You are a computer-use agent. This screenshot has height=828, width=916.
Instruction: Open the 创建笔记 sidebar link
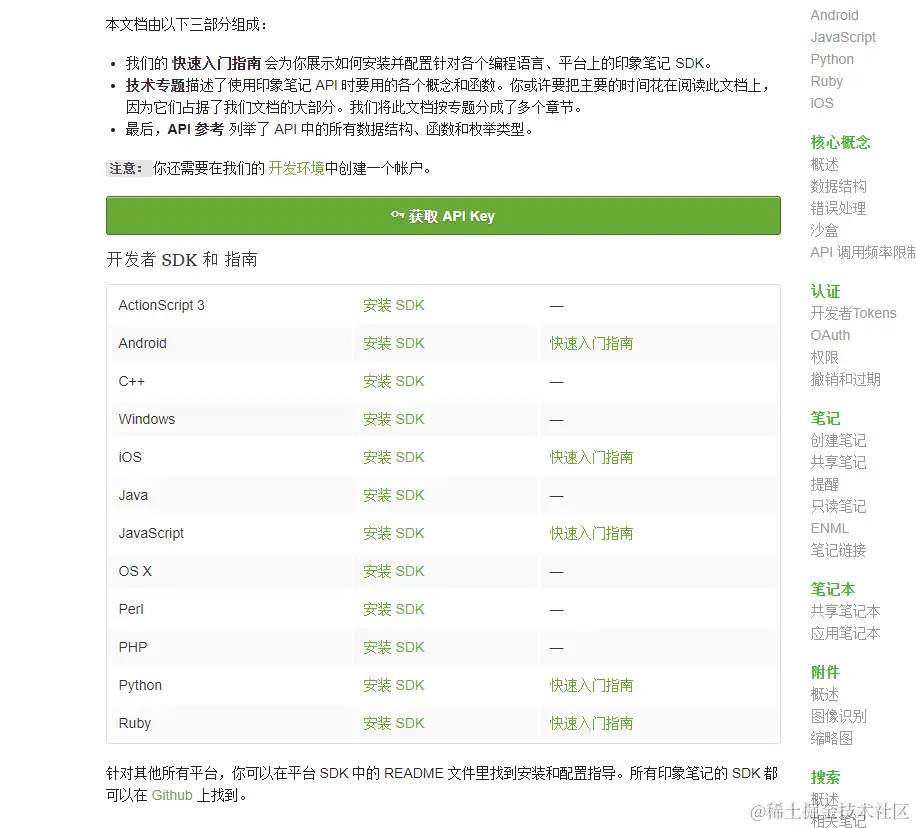pyautogui.click(x=838, y=440)
